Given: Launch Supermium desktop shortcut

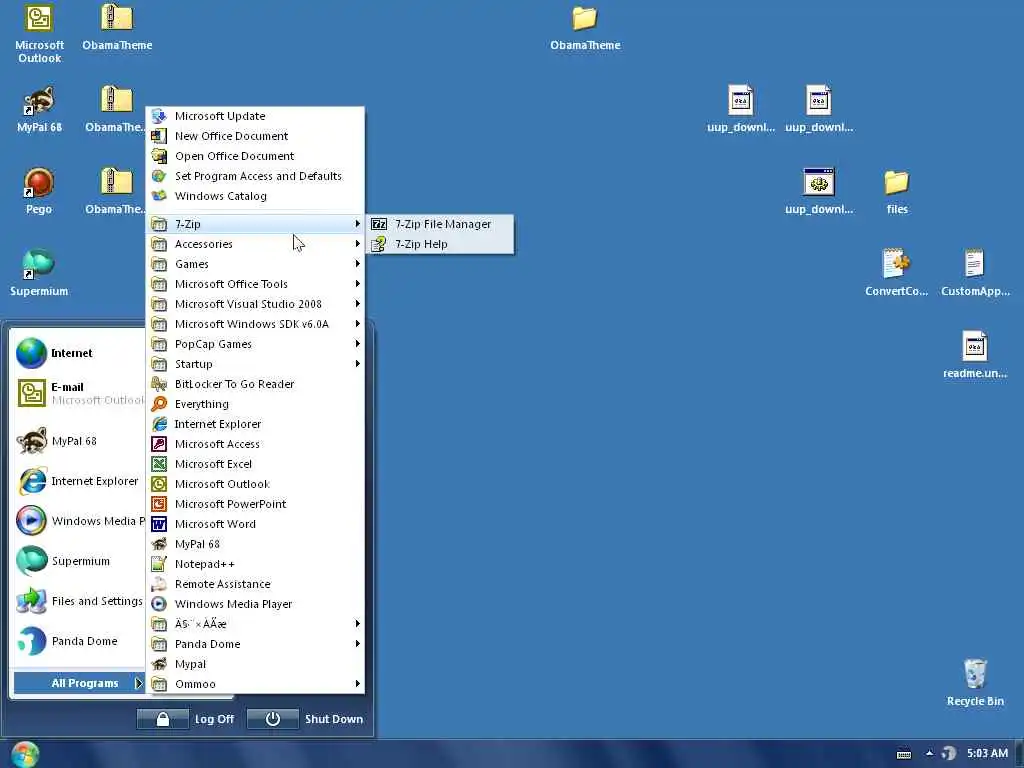Looking at the screenshot, I should pos(39,273).
